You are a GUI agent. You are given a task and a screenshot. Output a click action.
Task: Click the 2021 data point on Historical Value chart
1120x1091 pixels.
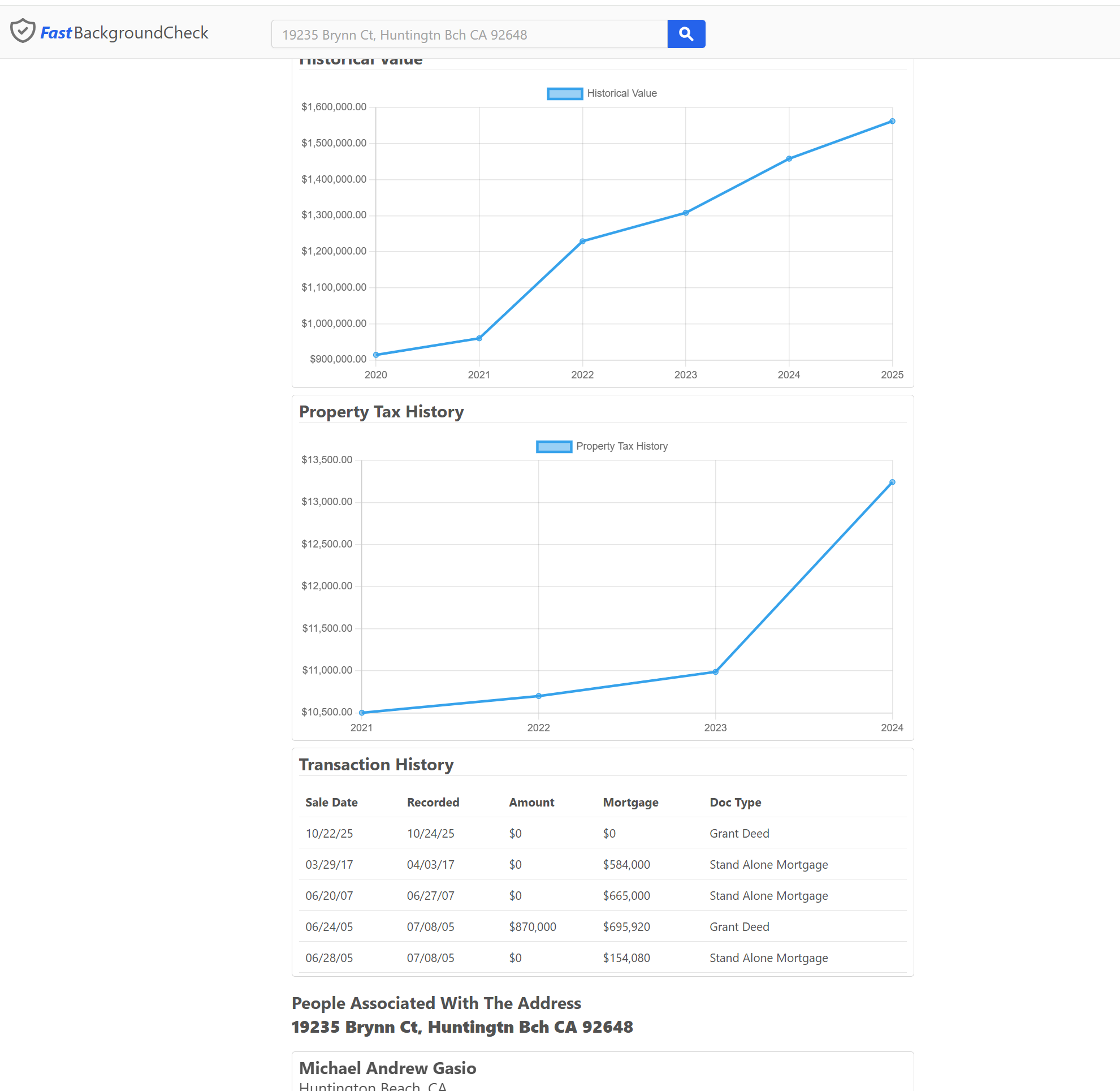click(x=479, y=338)
